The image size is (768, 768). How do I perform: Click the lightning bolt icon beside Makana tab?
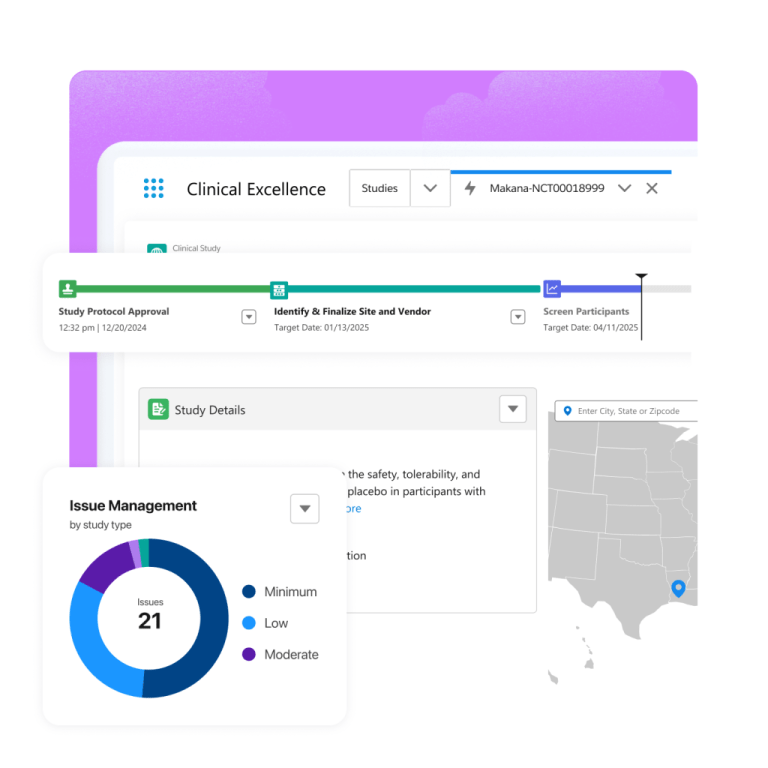click(x=470, y=188)
